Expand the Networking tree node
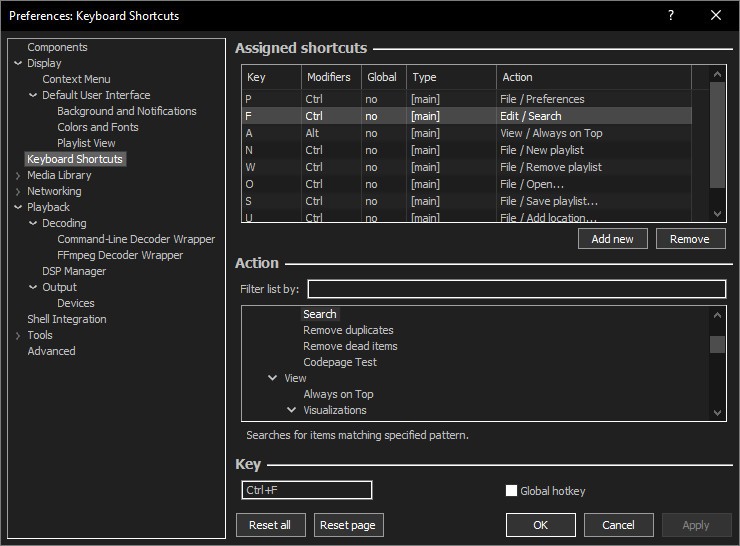Image resolution: width=740 pixels, height=546 pixels. 18,191
